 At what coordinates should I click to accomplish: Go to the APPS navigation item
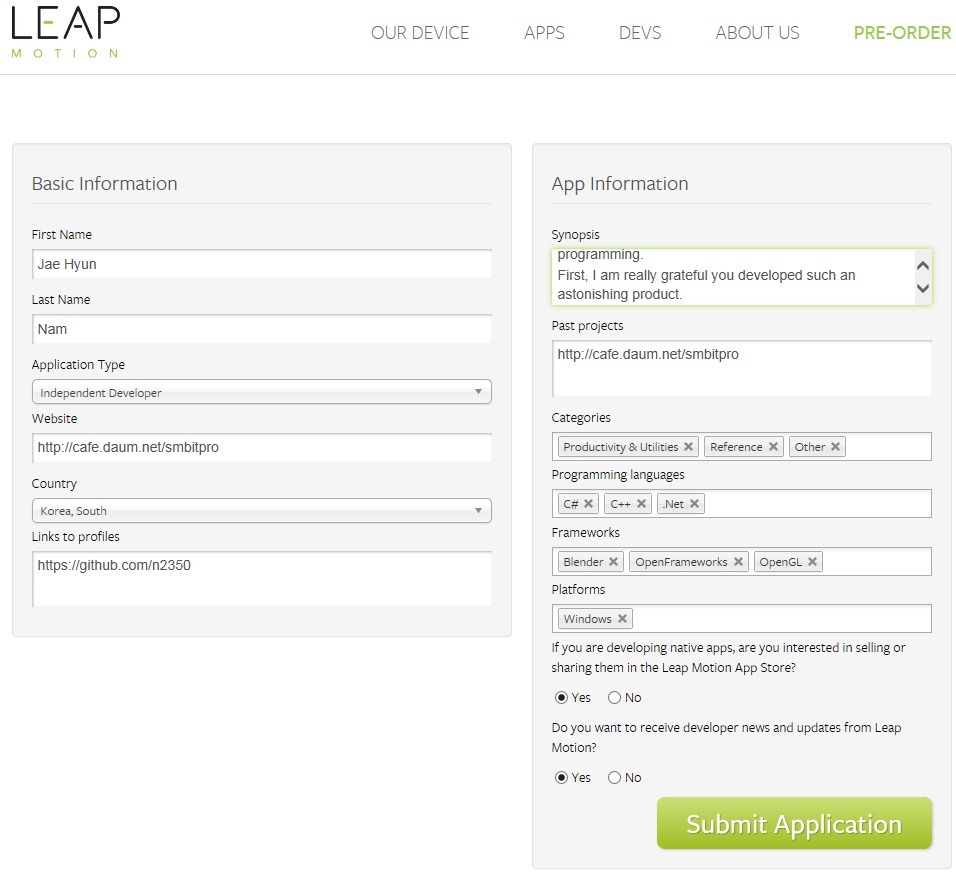pyautogui.click(x=544, y=33)
